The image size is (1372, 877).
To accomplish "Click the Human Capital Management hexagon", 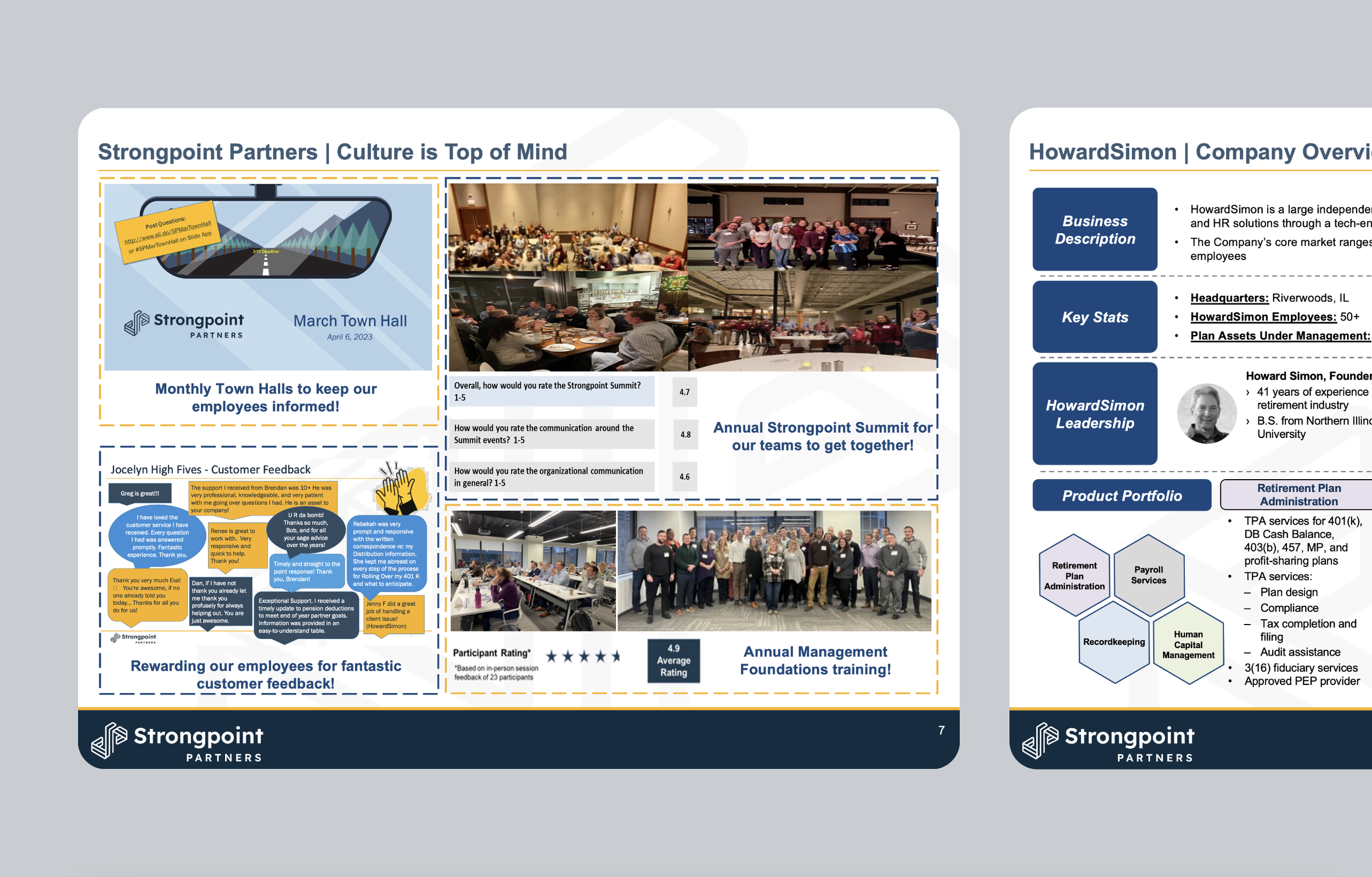I will [1188, 644].
